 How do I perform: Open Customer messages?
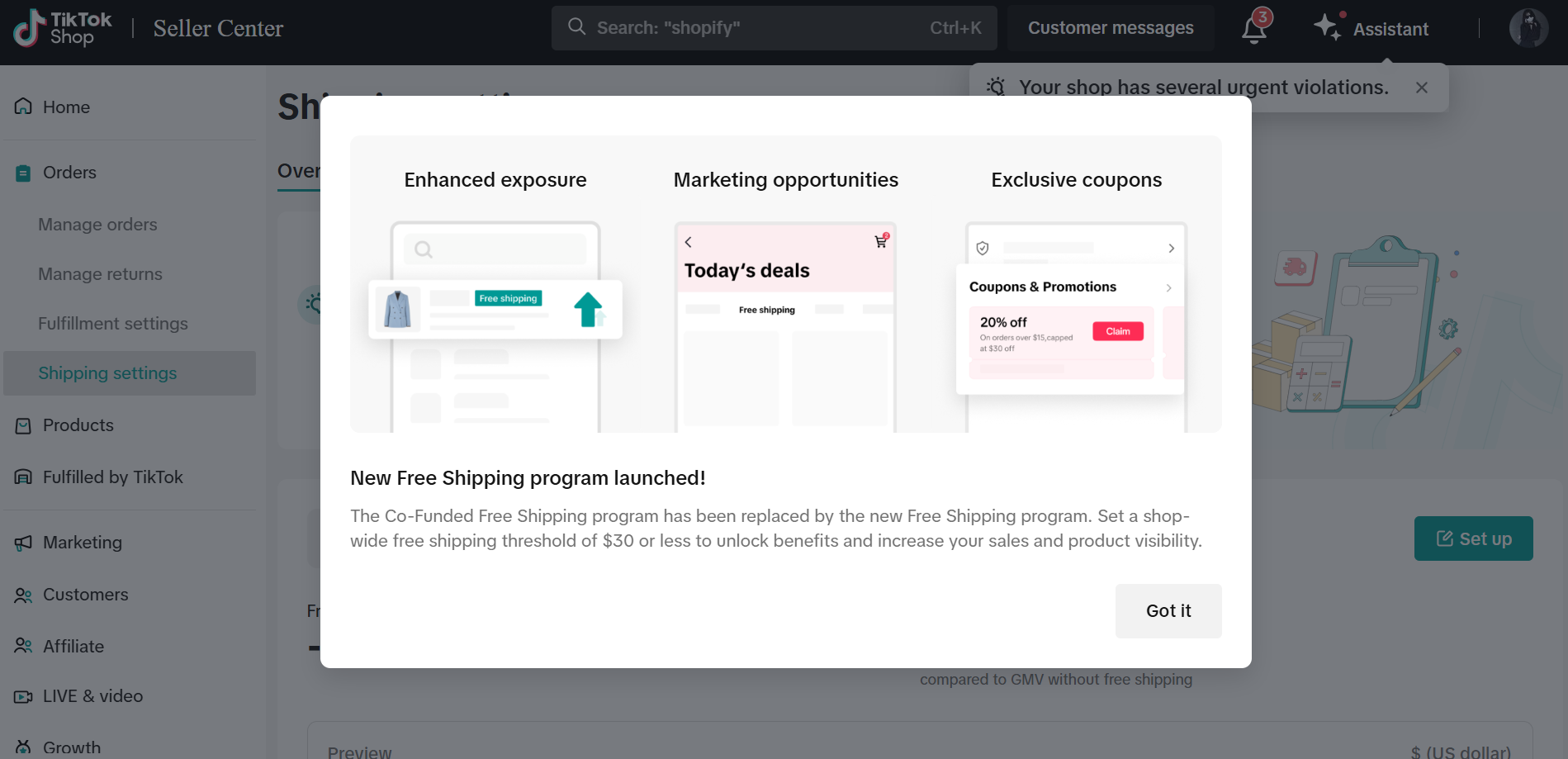pos(1110,28)
